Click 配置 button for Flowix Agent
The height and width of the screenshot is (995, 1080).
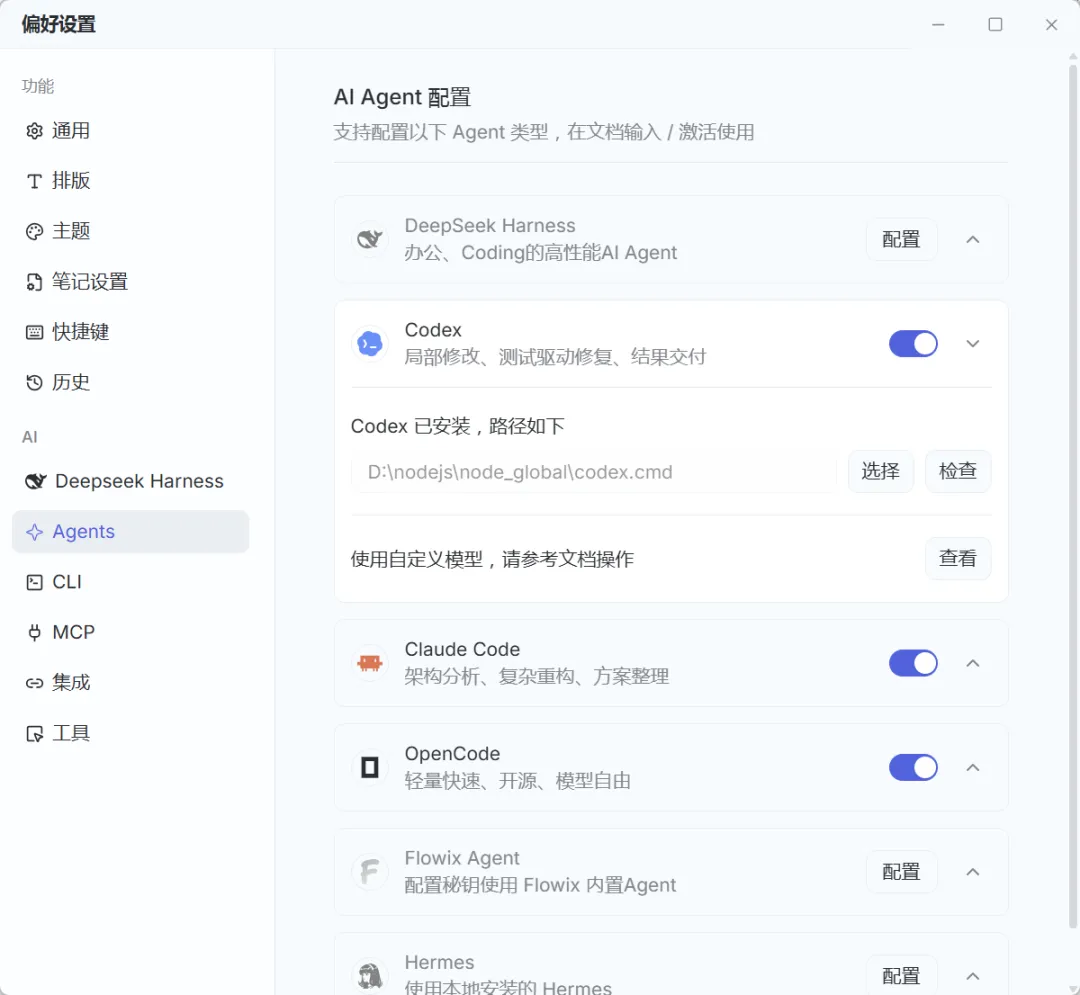[901, 872]
